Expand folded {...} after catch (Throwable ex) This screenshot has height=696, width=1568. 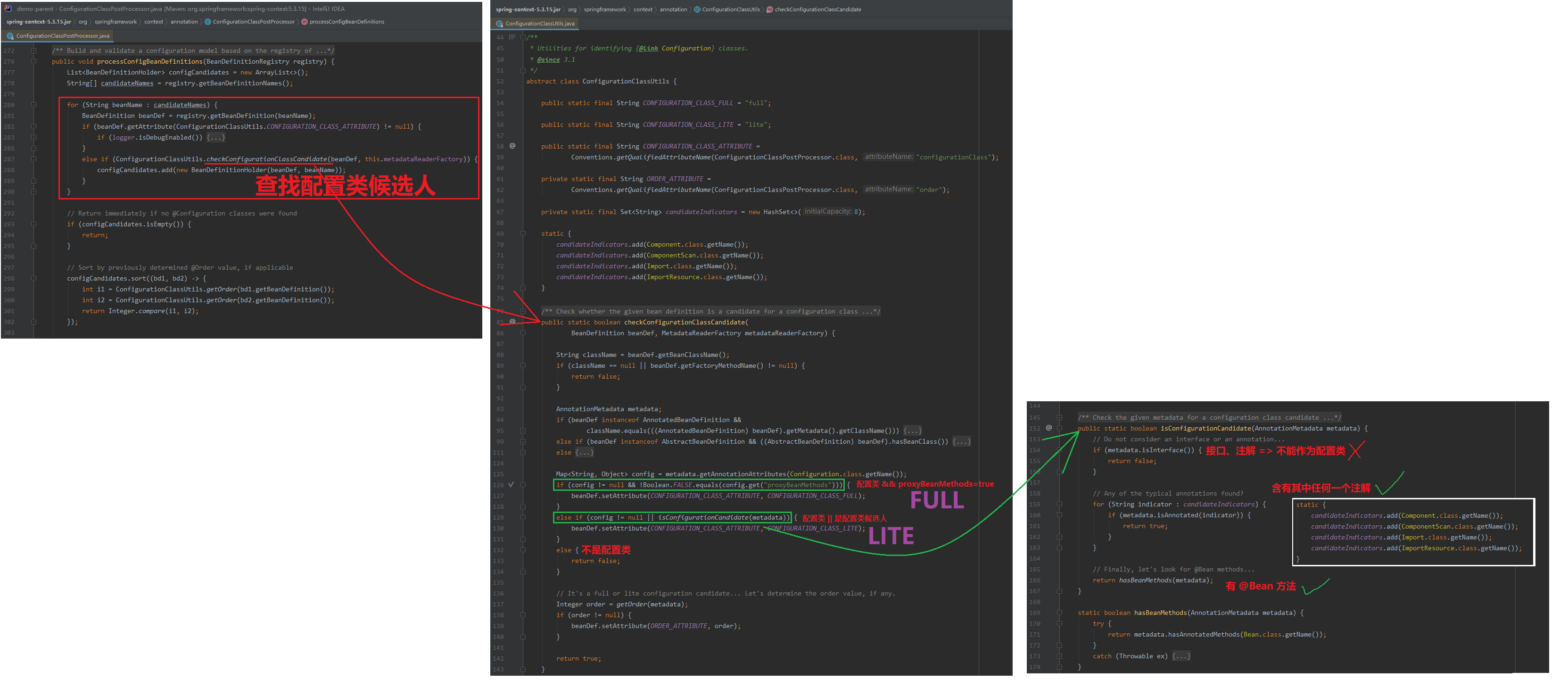(x=1181, y=656)
